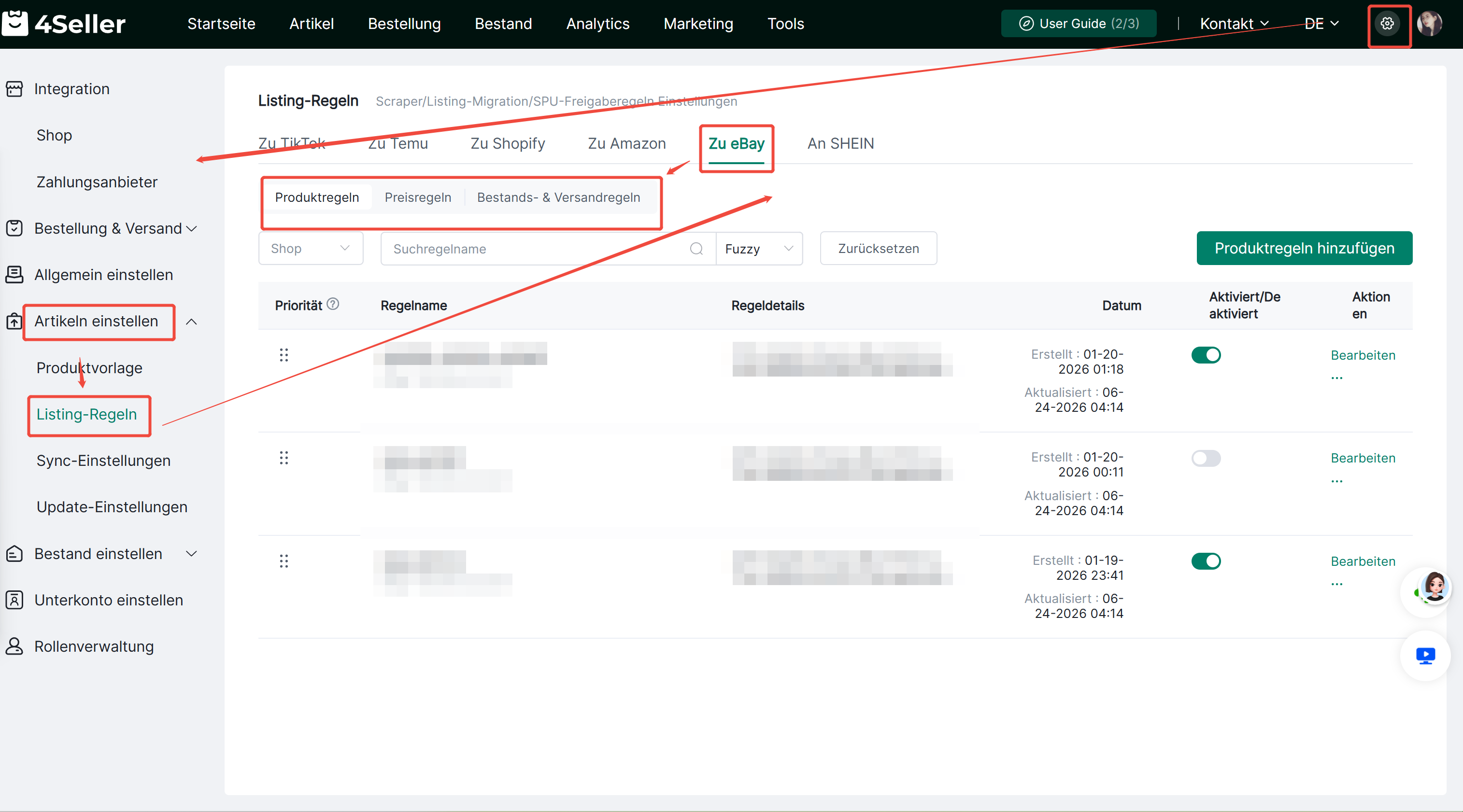Open the user avatar profile

coord(1430,23)
